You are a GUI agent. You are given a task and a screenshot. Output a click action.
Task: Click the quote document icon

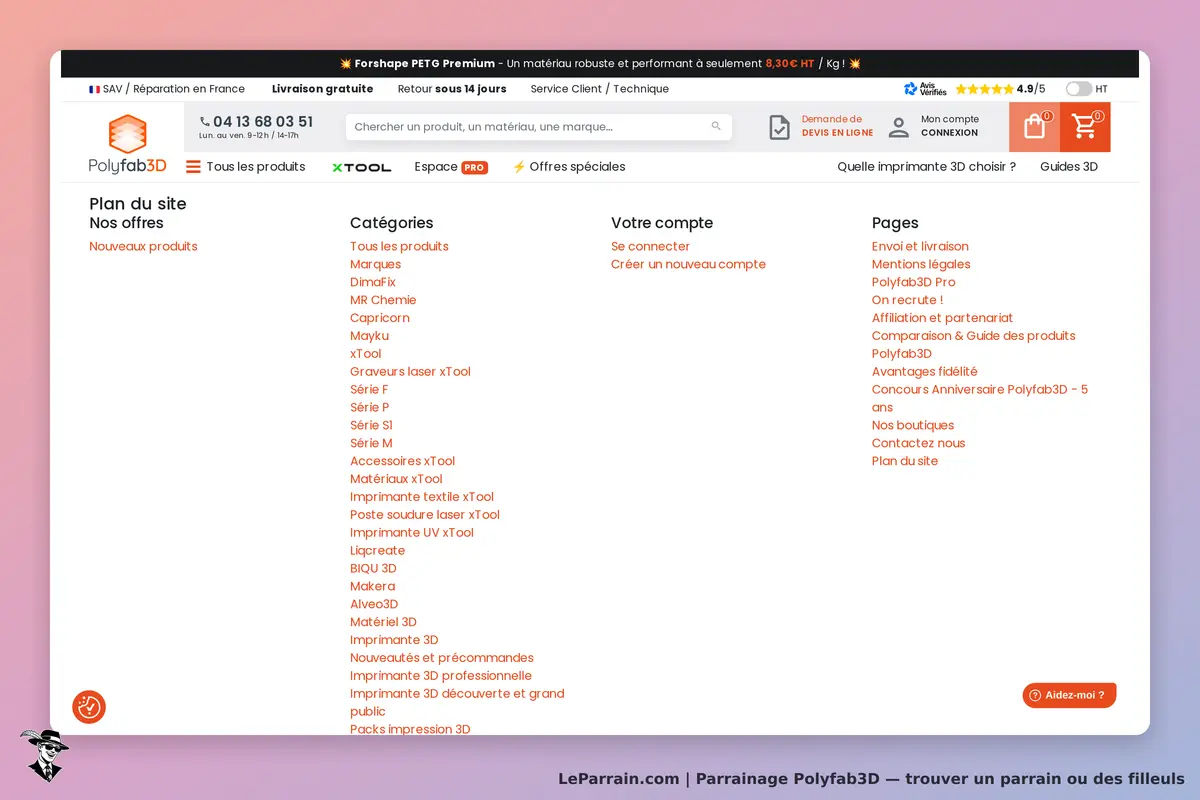click(x=779, y=127)
